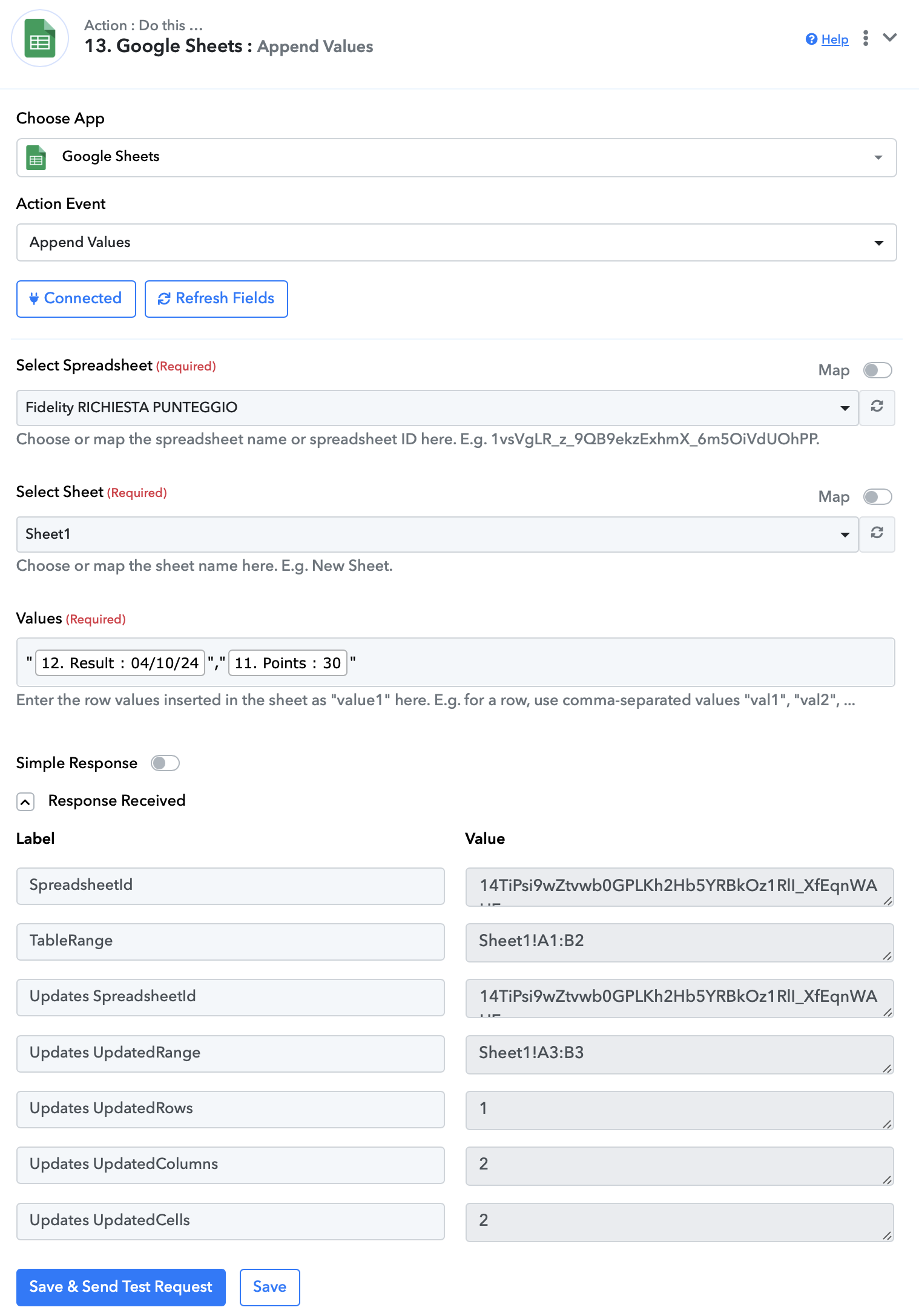Click the Refresh Fields button
Image resolution: width=919 pixels, height=1316 pixels.
(216, 298)
